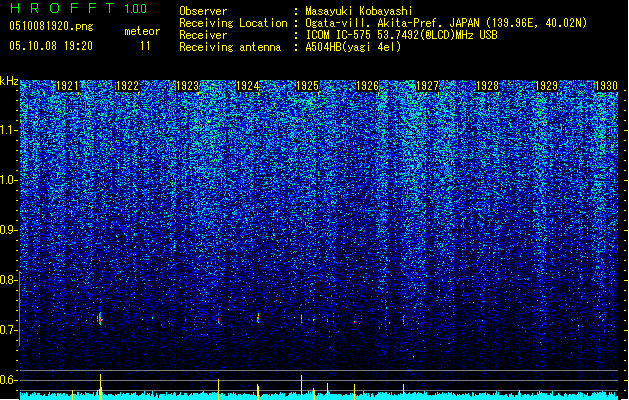Click the date stamp 05.10.08 19:20
Screen dimensions: 629x400
click(x=51, y=46)
